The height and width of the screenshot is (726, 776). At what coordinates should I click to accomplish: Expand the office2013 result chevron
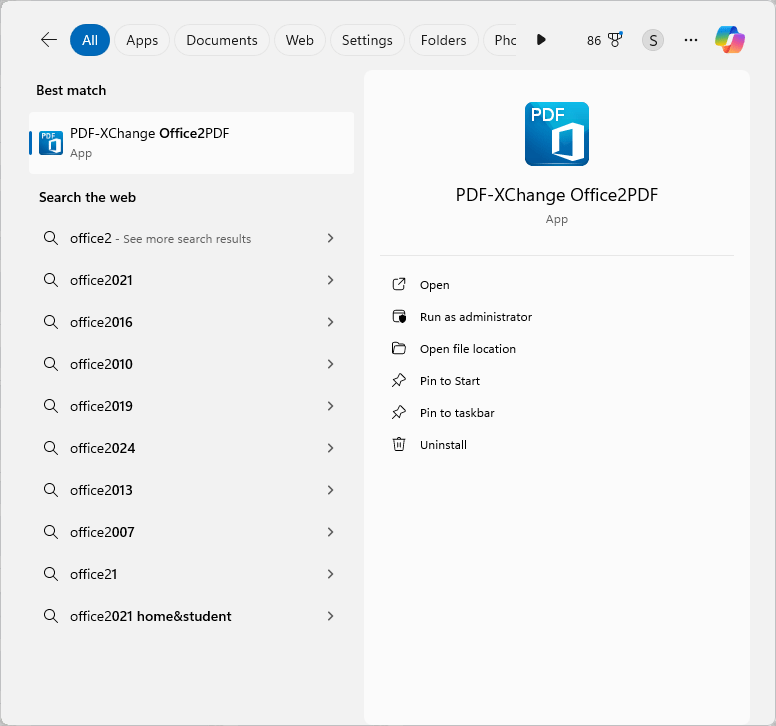click(331, 490)
